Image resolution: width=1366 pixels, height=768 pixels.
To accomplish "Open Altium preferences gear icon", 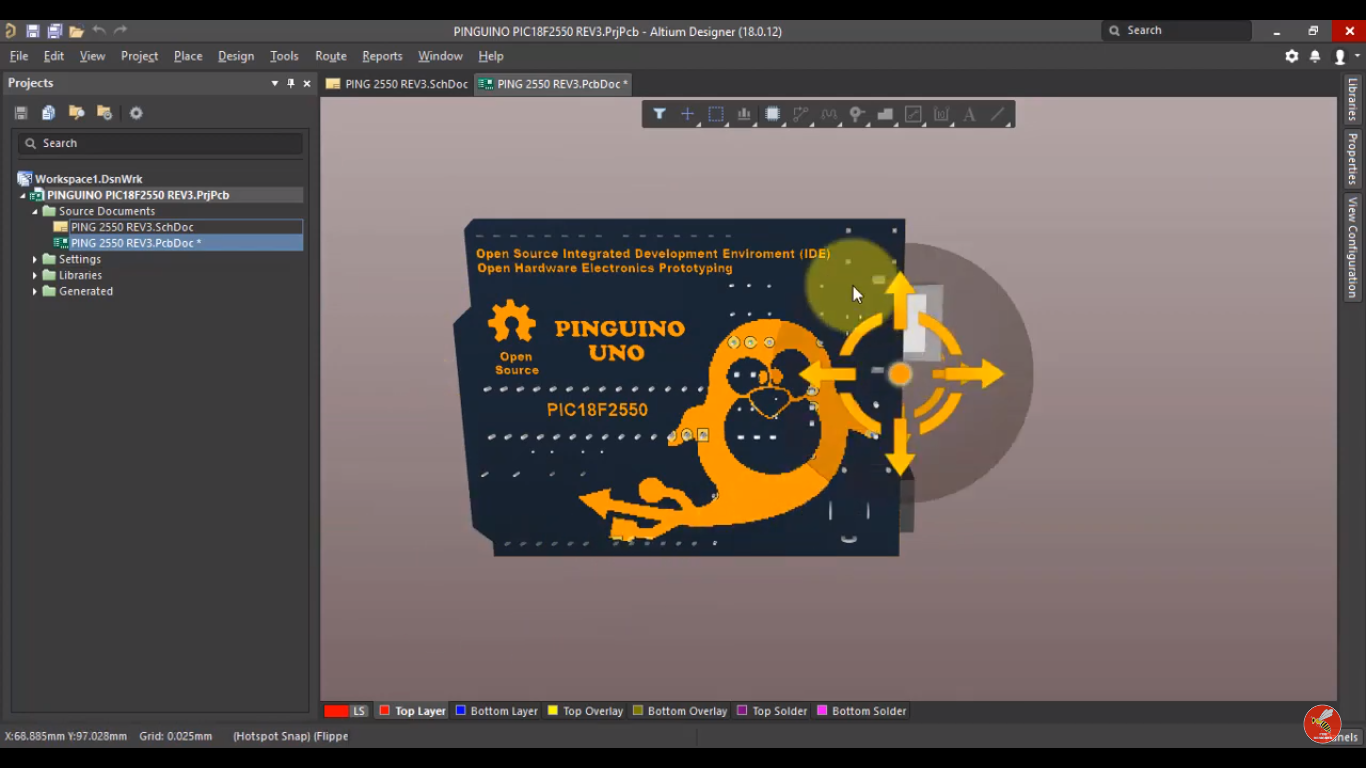I will click(1292, 56).
